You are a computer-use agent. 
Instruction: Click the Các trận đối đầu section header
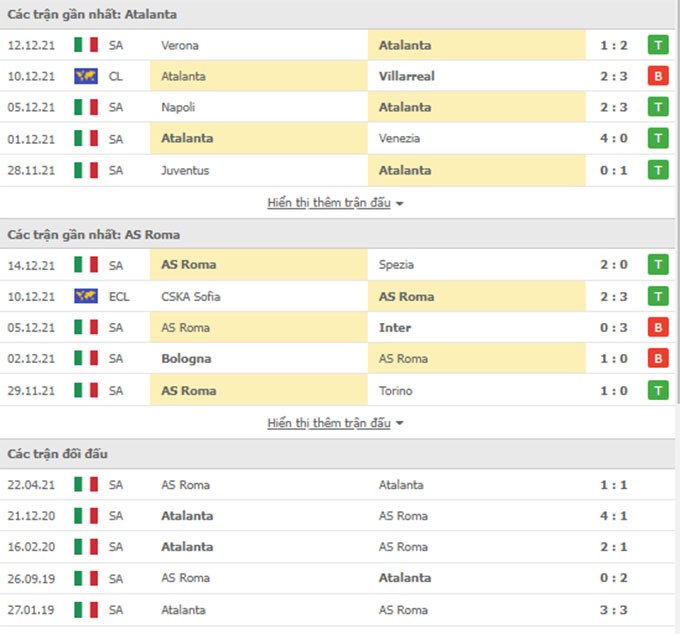[x=58, y=454]
